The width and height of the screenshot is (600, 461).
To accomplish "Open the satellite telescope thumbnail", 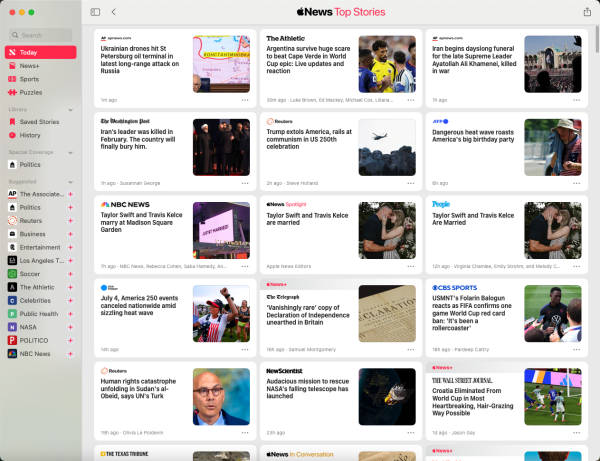I will click(x=387, y=397).
